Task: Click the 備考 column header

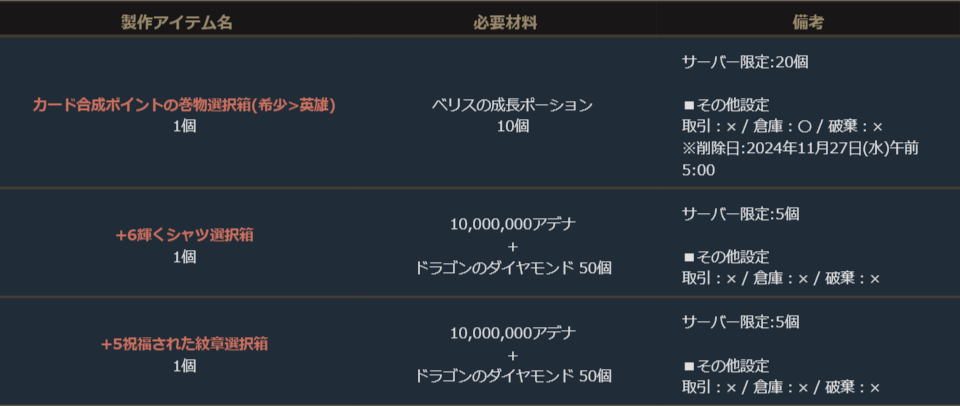Action: [806, 21]
